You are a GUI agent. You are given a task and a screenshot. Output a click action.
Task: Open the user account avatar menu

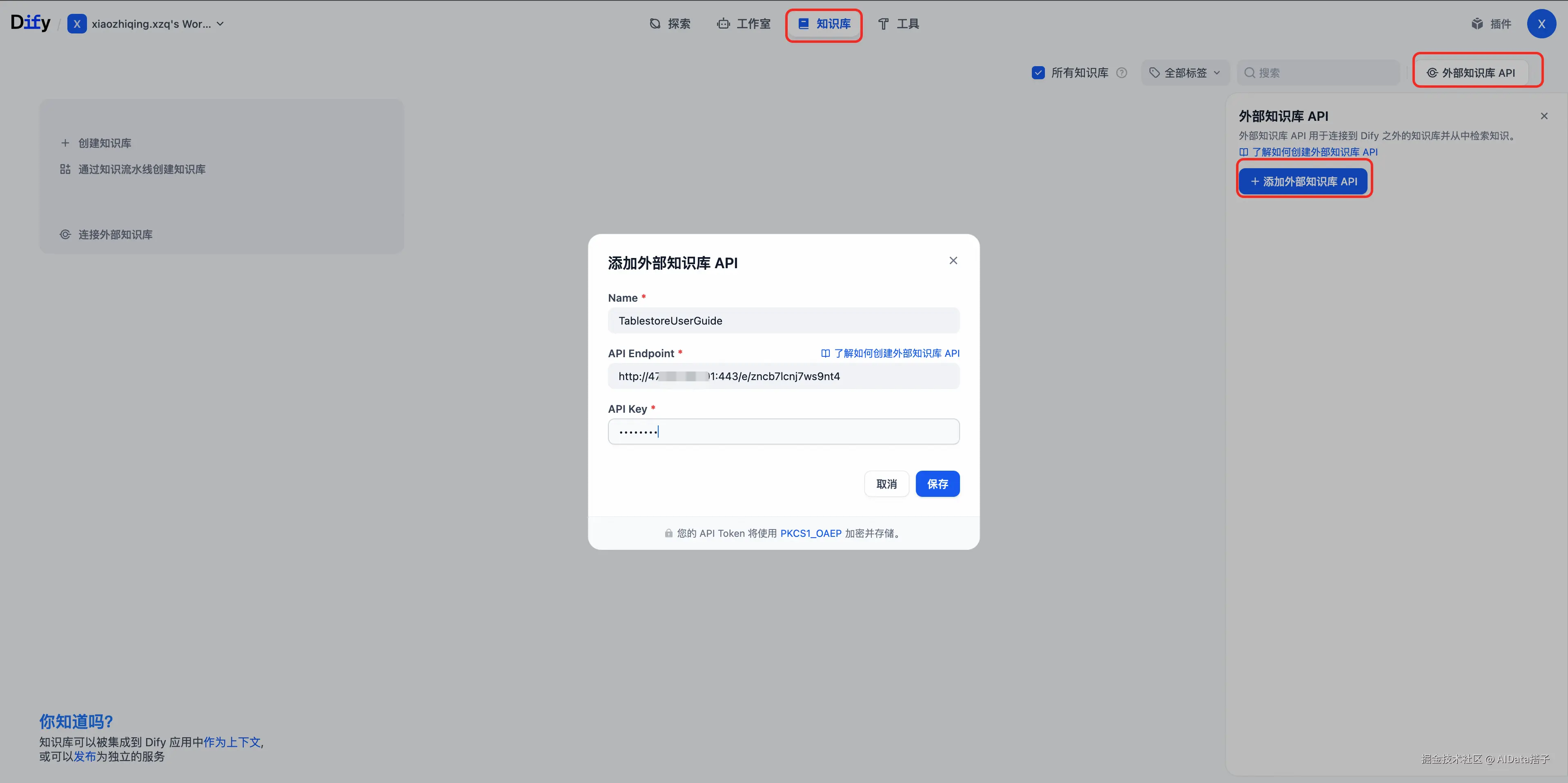pyautogui.click(x=1541, y=24)
